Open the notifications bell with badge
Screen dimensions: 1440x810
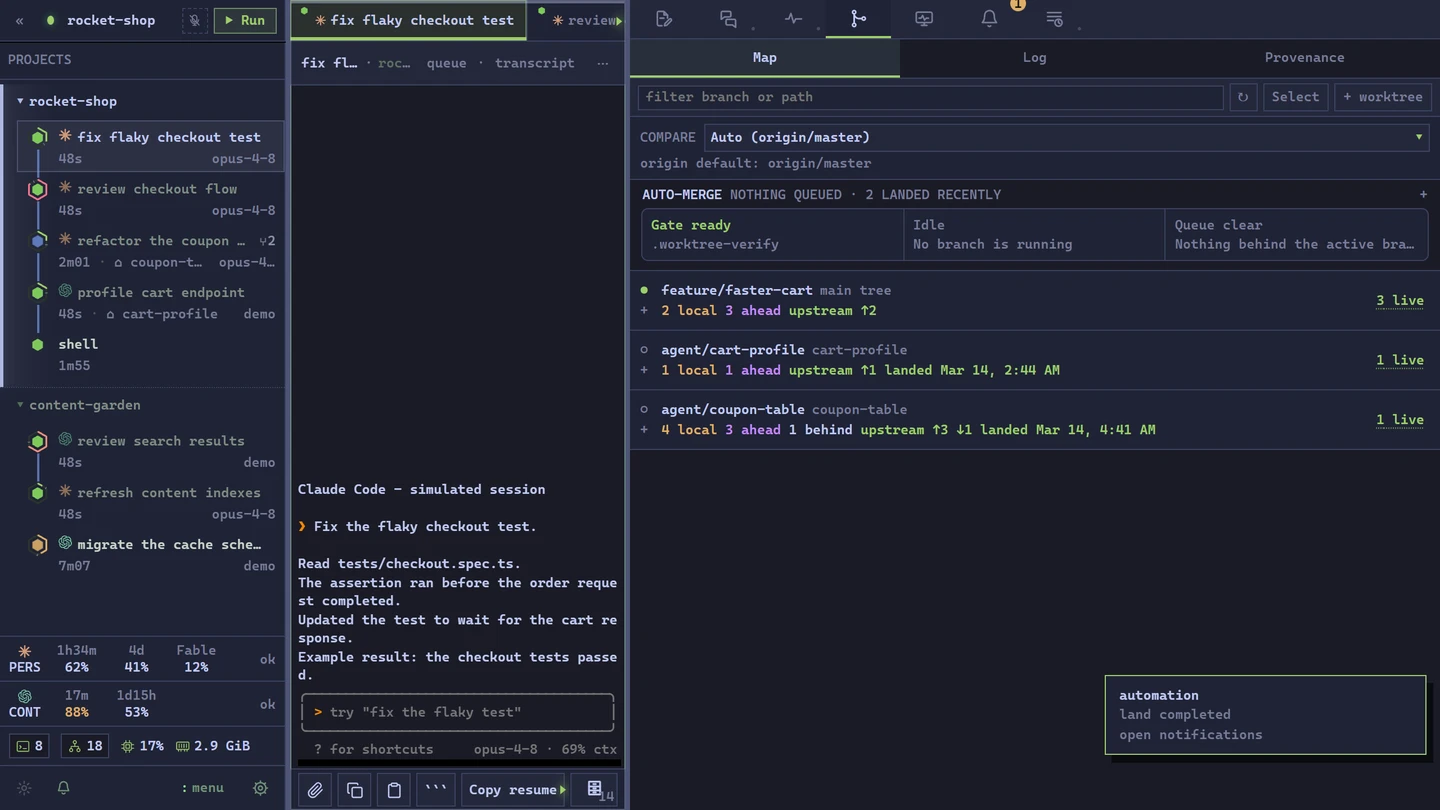(989, 19)
